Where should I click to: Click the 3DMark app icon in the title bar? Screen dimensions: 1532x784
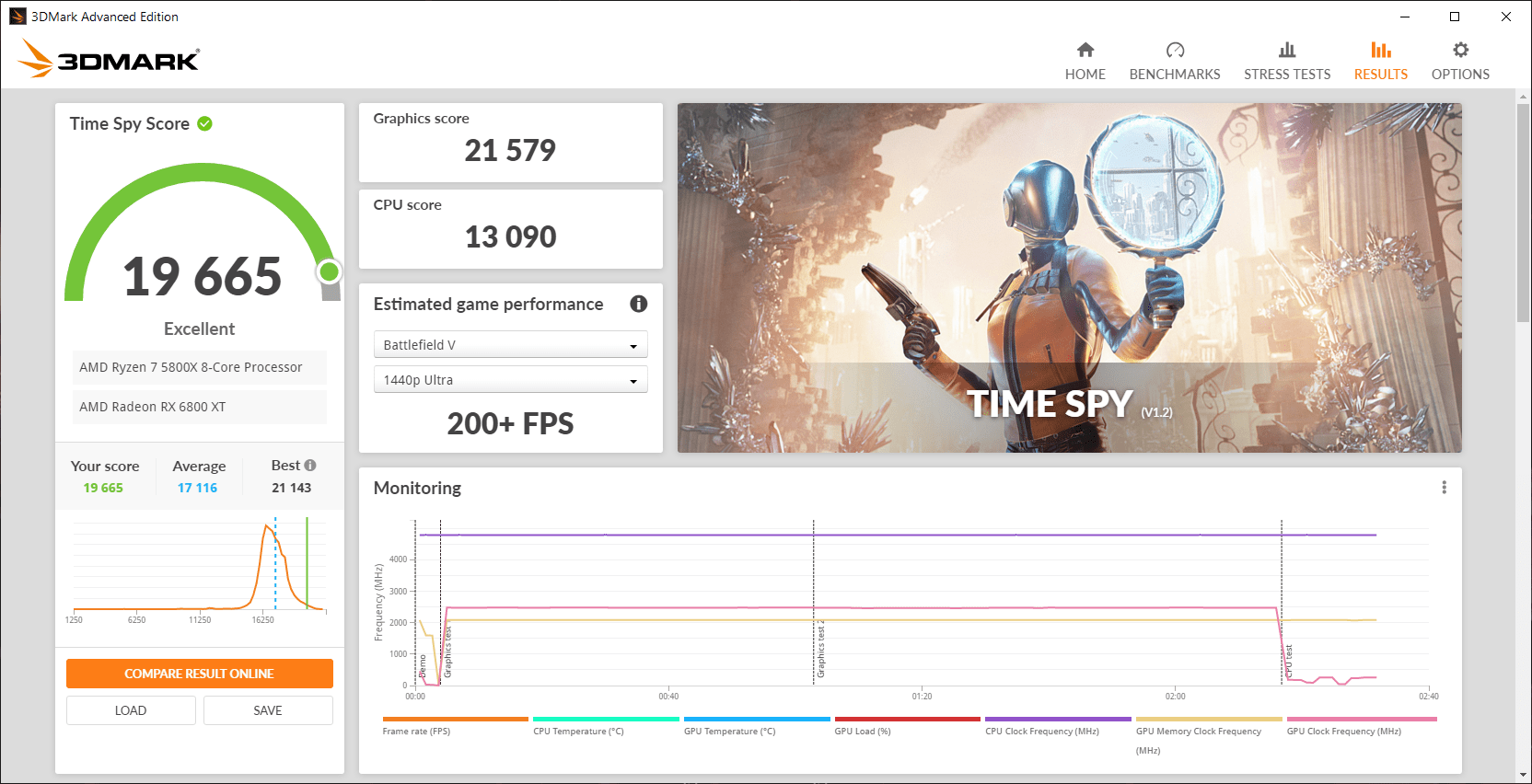coord(17,17)
